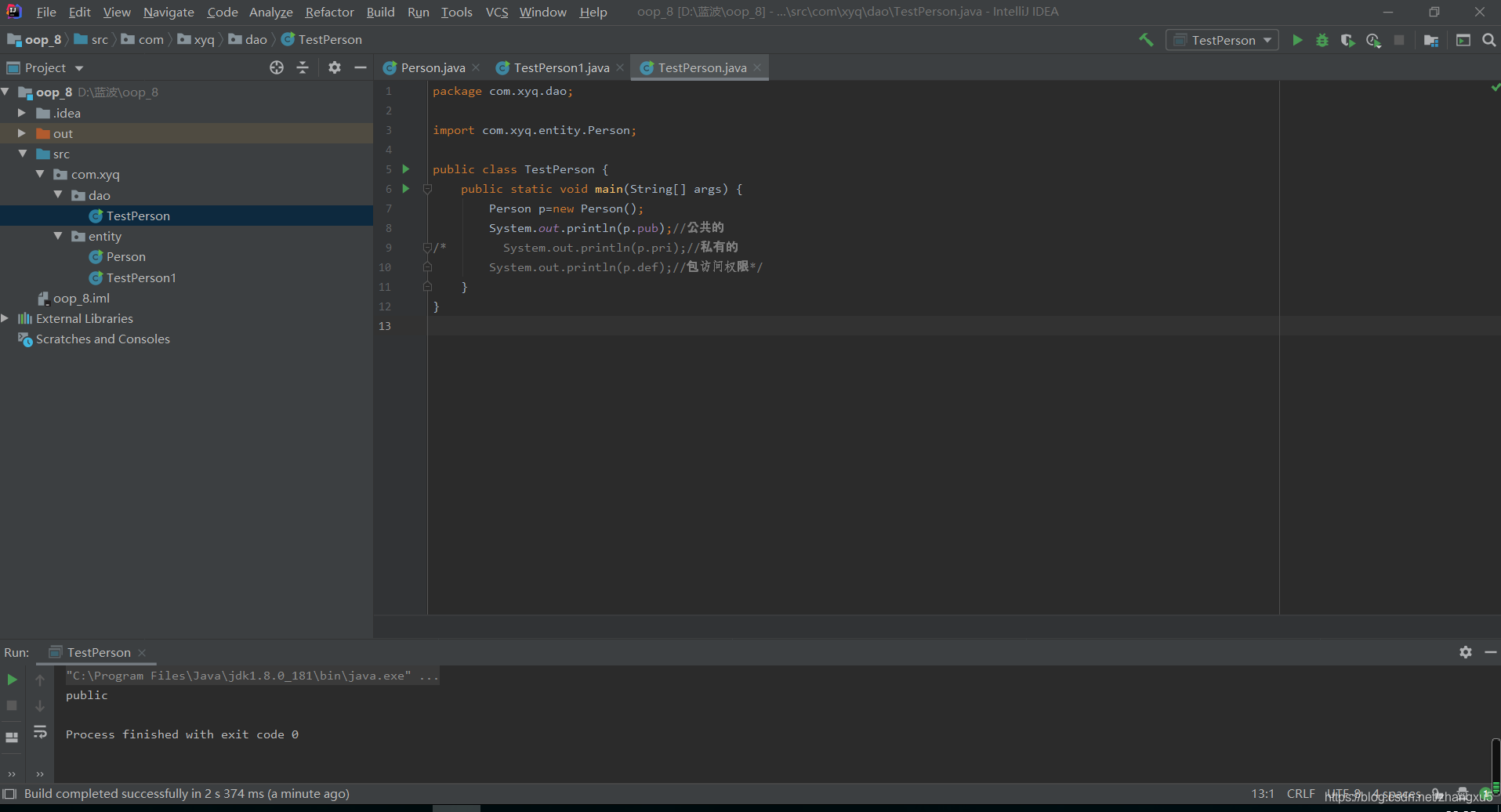Click the Run Anything icon next to search

pos(1463,40)
